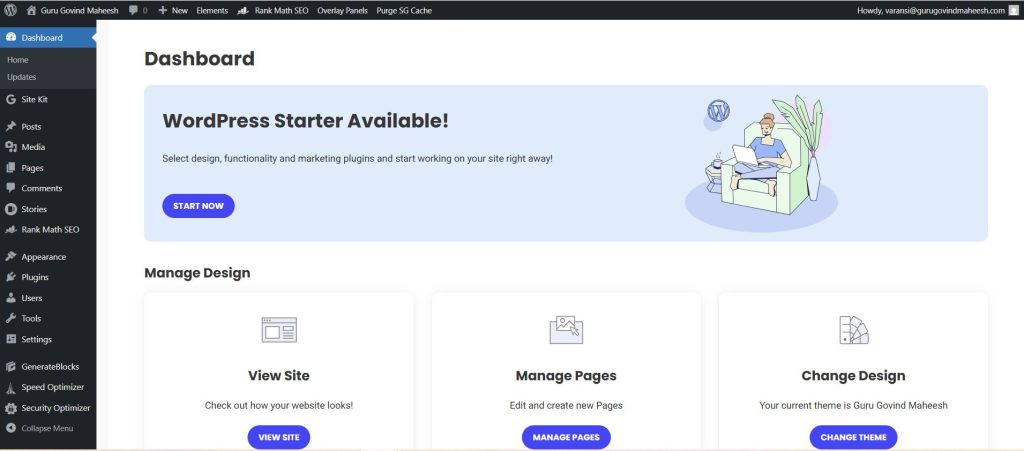Viewport: 1024px width, 451px height.
Task: Click the Media icon in sidebar
Action: [x=10, y=147]
